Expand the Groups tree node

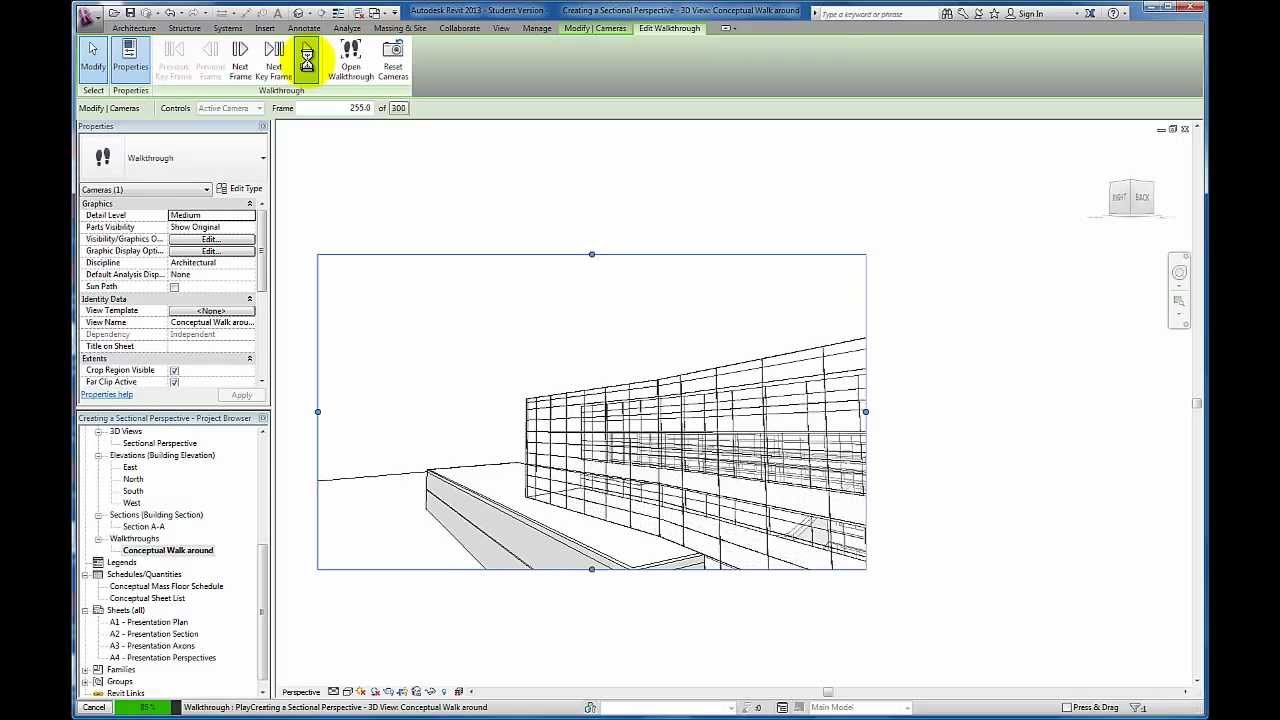(x=86, y=681)
